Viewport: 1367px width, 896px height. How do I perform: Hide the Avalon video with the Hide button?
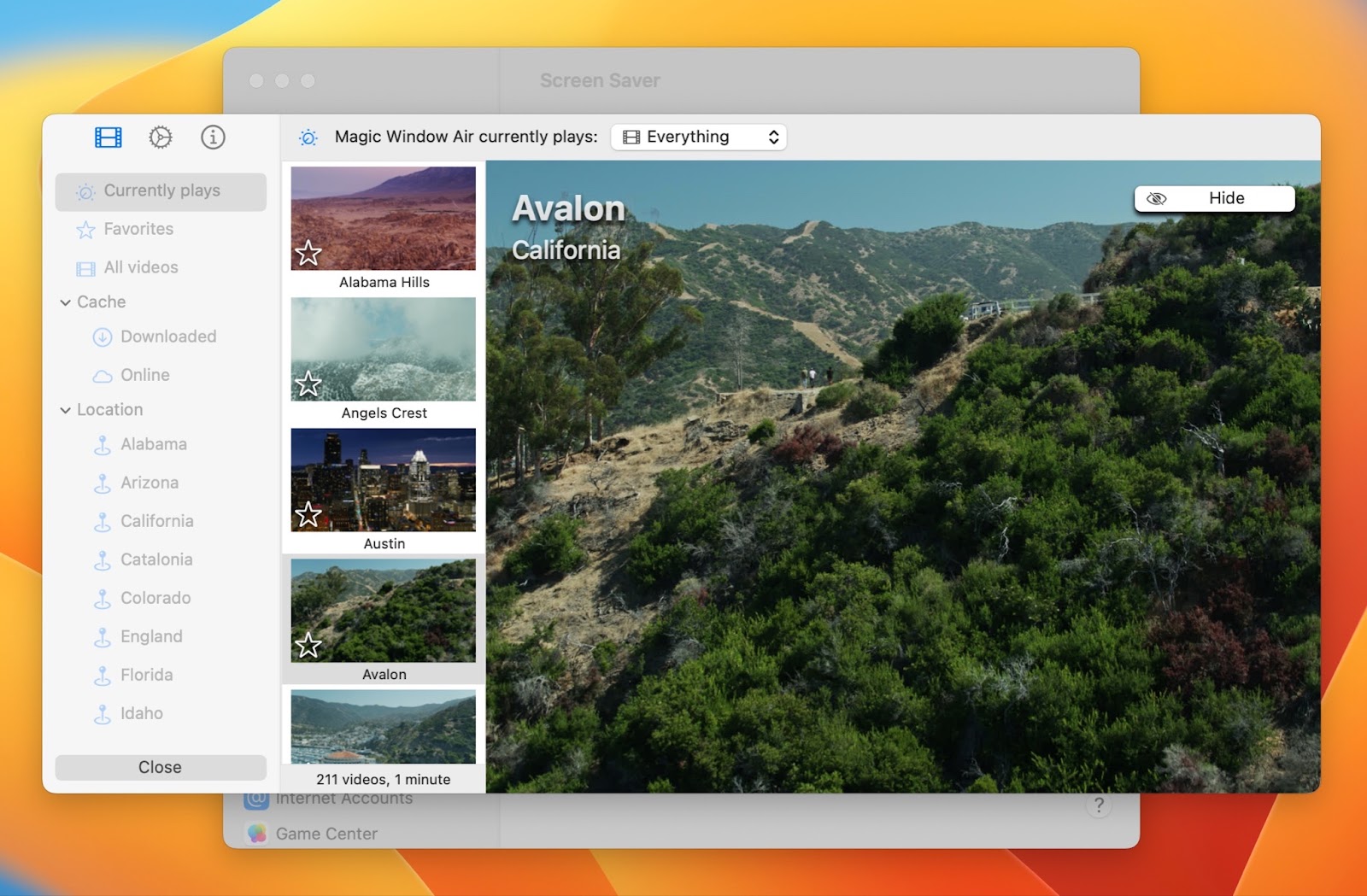click(1214, 197)
